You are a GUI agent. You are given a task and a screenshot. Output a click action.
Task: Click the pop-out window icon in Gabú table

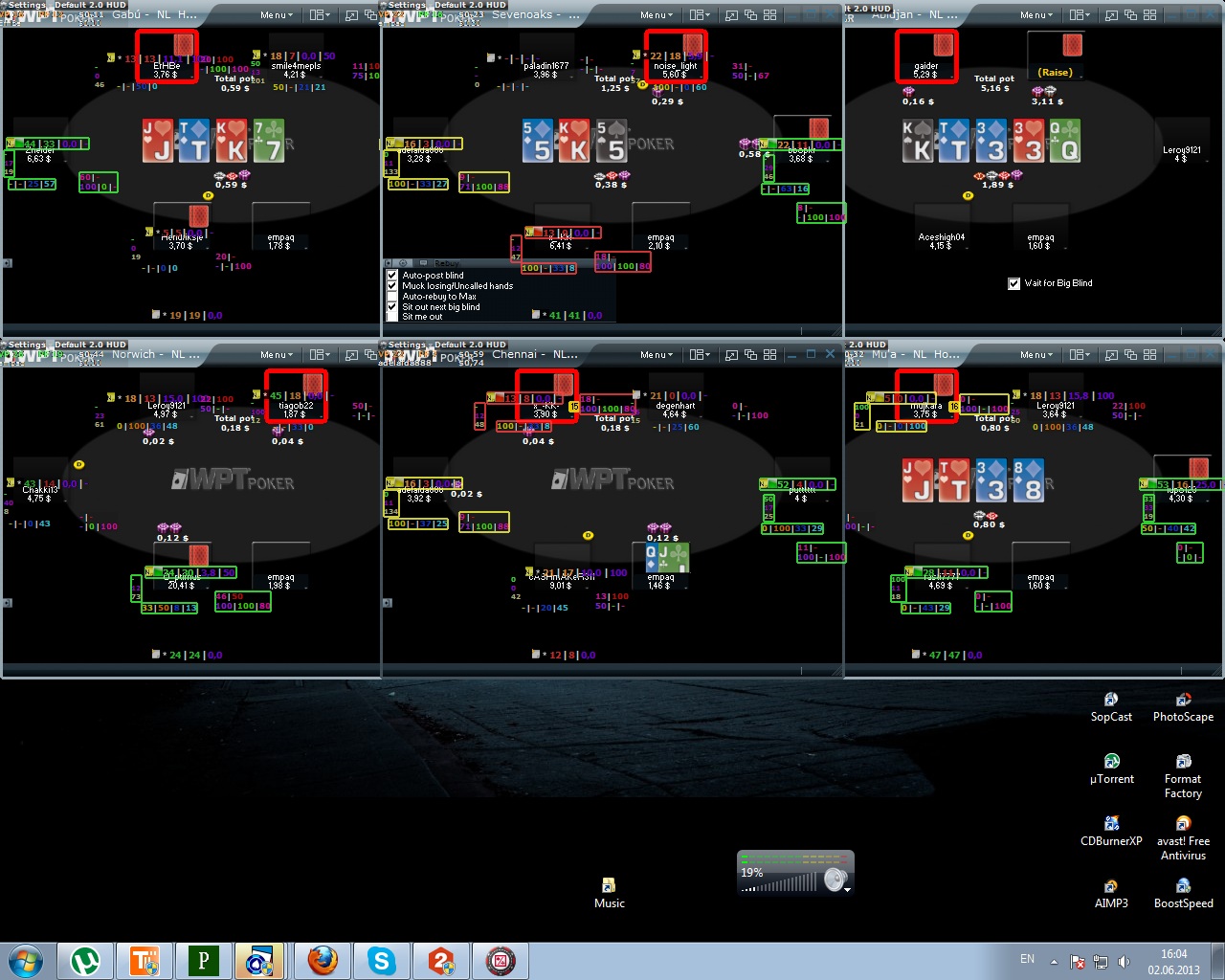(x=351, y=15)
